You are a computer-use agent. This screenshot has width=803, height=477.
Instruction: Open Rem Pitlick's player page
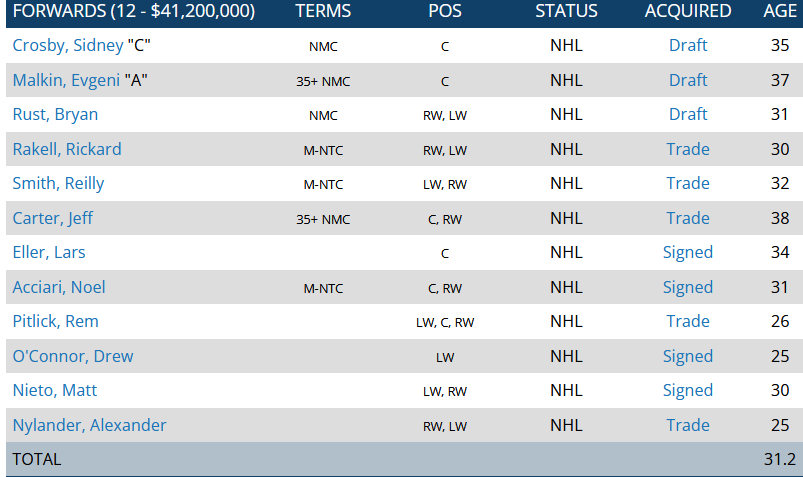(55, 322)
